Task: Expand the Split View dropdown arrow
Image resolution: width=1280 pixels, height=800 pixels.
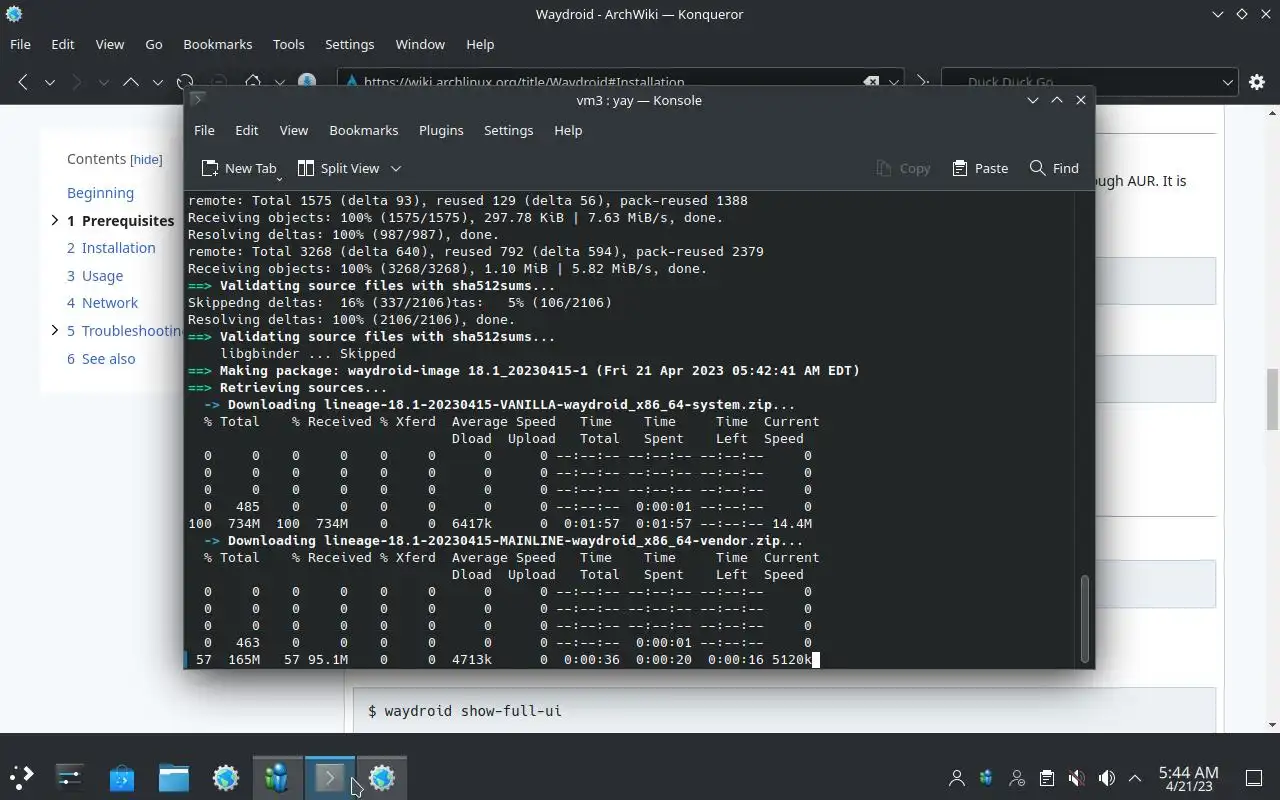Action: (x=396, y=168)
